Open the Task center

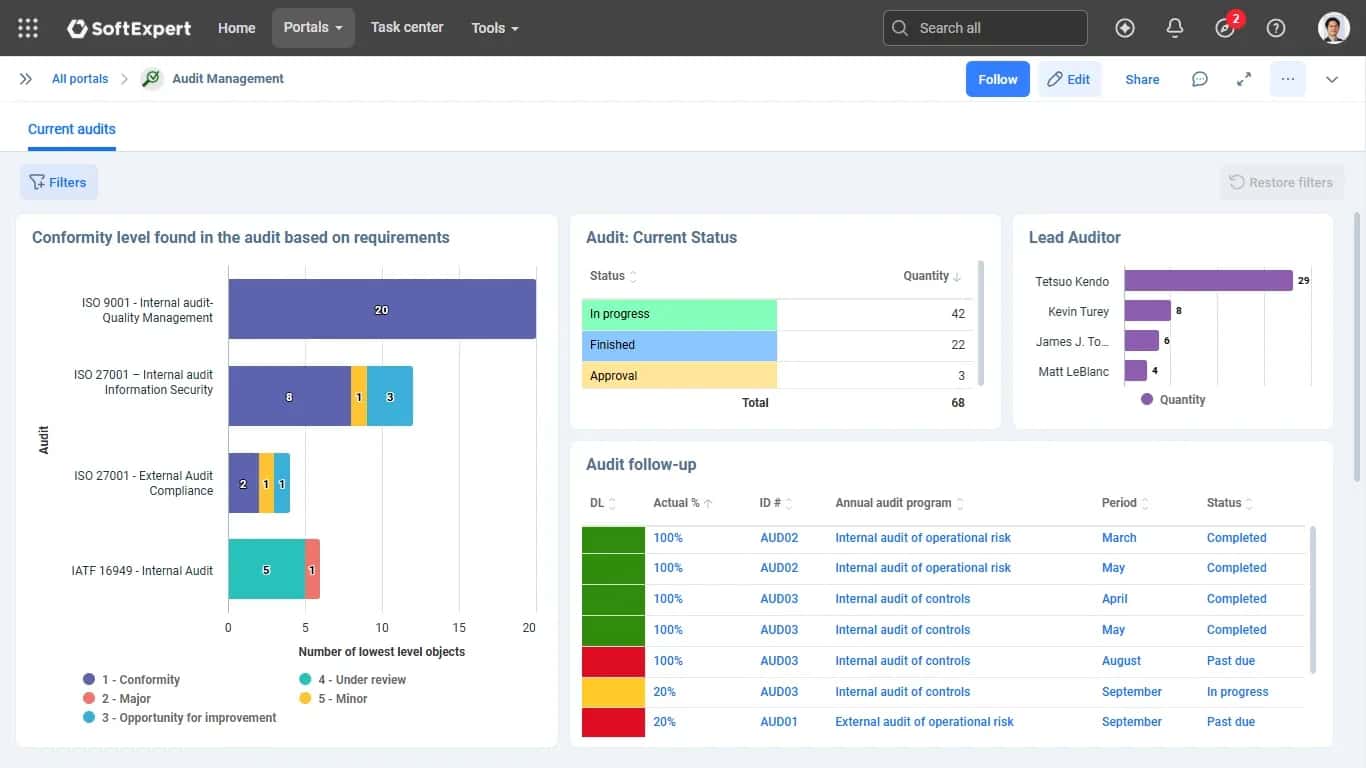[x=407, y=28]
